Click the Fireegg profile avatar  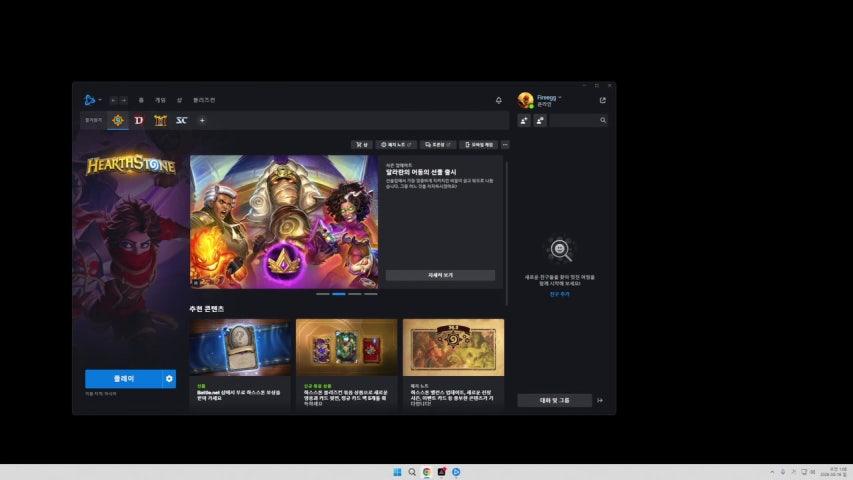click(526, 100)
